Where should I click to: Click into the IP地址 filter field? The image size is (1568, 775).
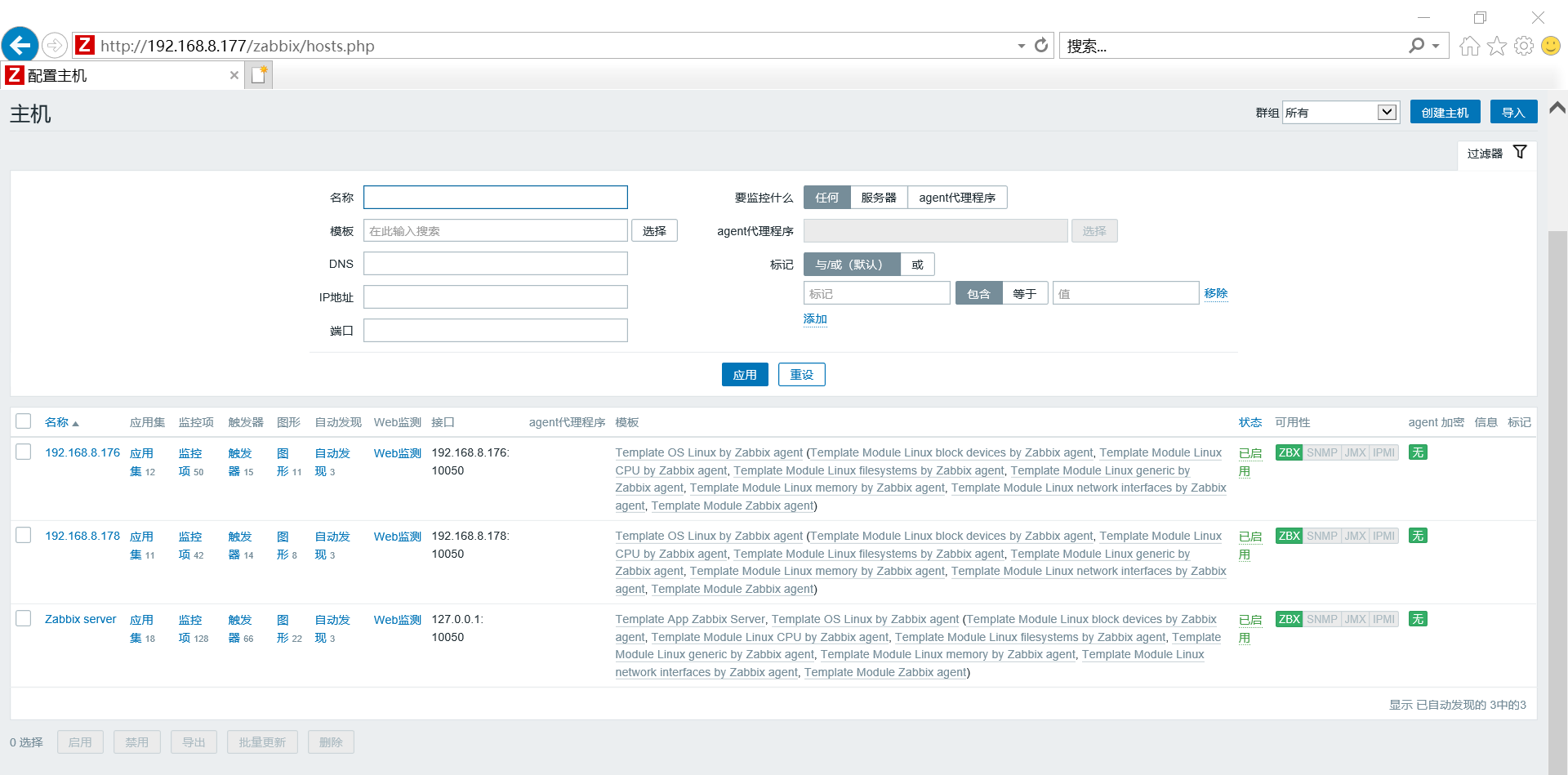point(496,297)
